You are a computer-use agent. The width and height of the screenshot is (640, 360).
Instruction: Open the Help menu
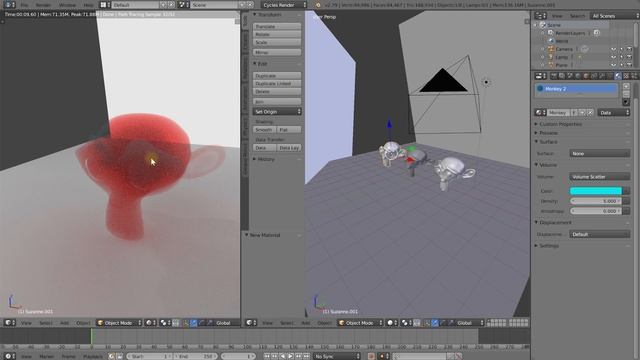tap(89, 5)
